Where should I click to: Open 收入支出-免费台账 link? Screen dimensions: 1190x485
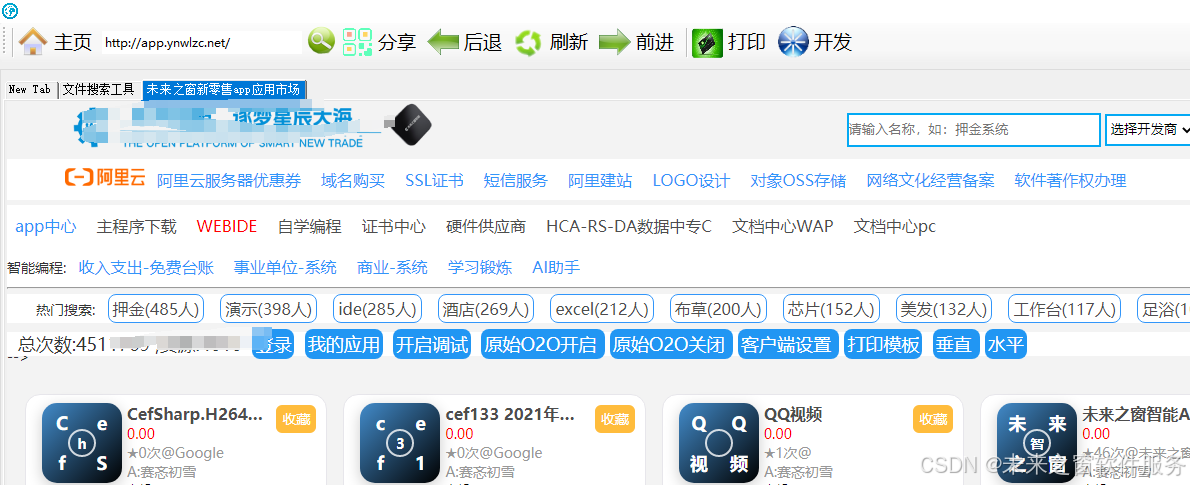tap(146, 267)
